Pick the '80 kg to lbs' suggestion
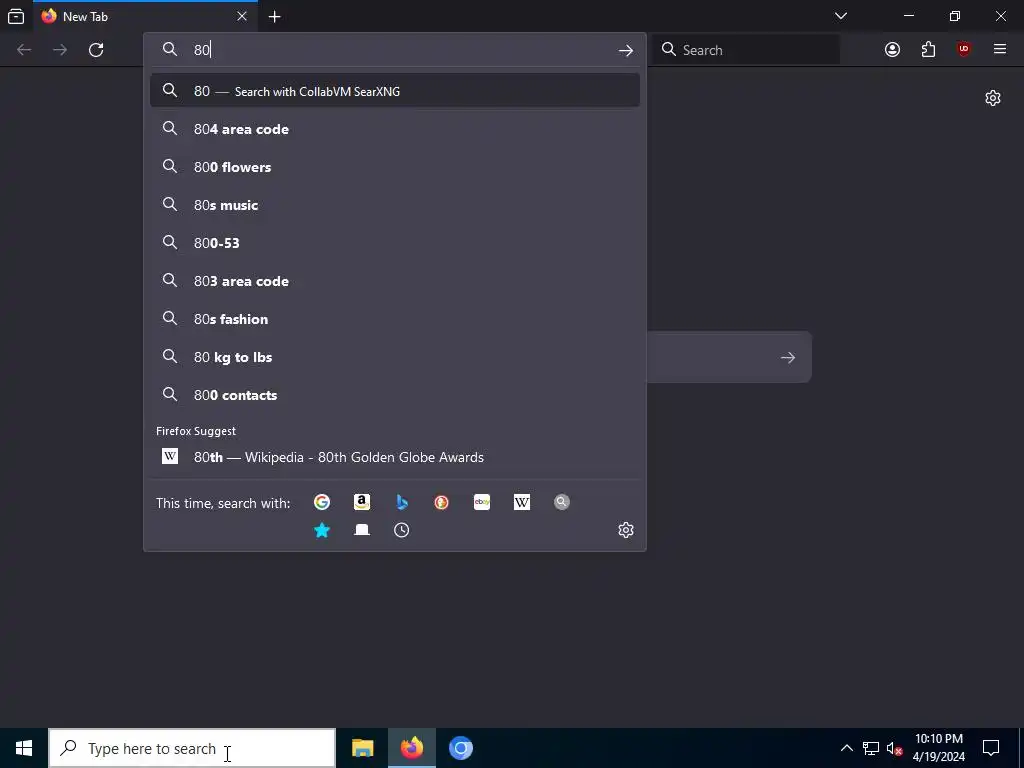Viewport: 1024px width, 768px height. click(394, 357)
